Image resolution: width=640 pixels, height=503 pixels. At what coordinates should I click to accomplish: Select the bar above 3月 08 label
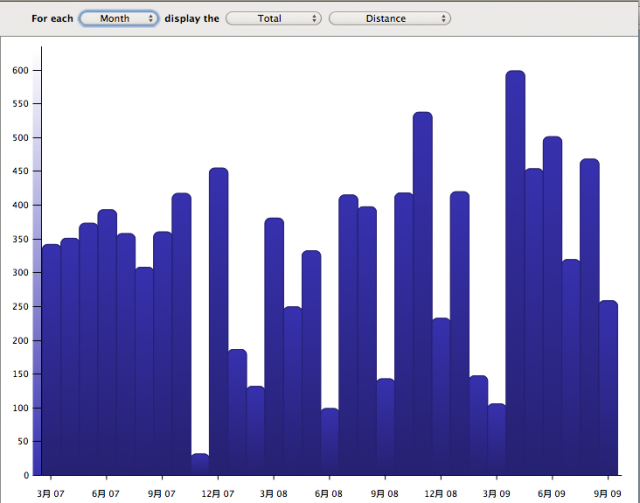(x=274, y=346)
